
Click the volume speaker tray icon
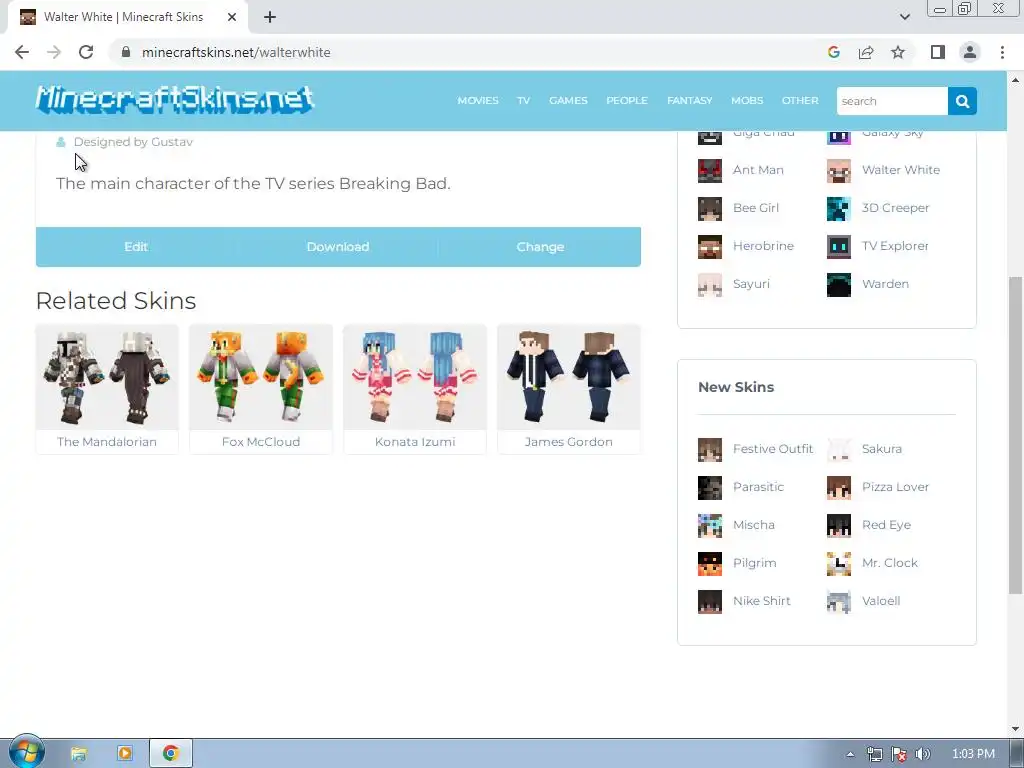(x=923, y=754)
